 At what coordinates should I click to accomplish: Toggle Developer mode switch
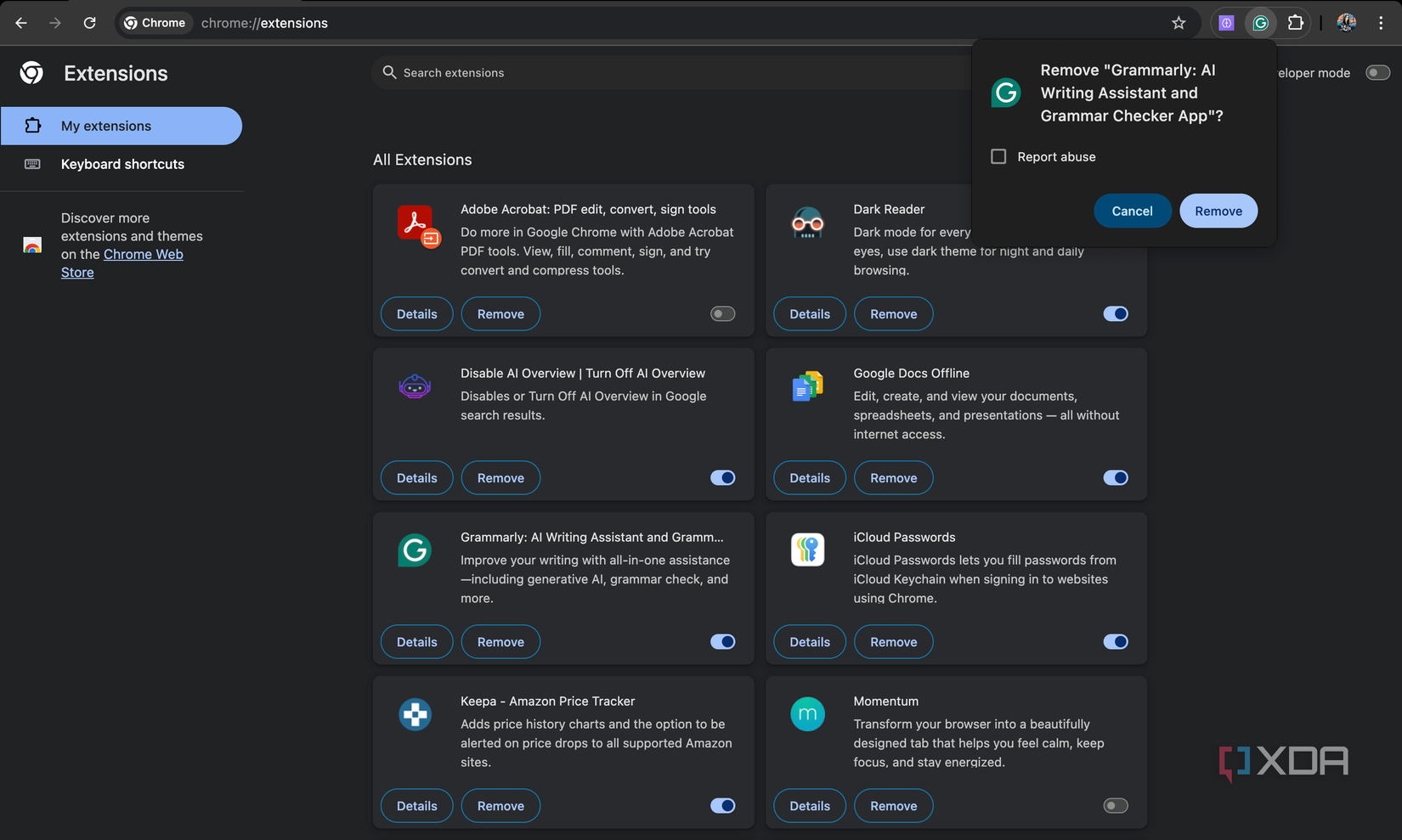click(1377, 73)
